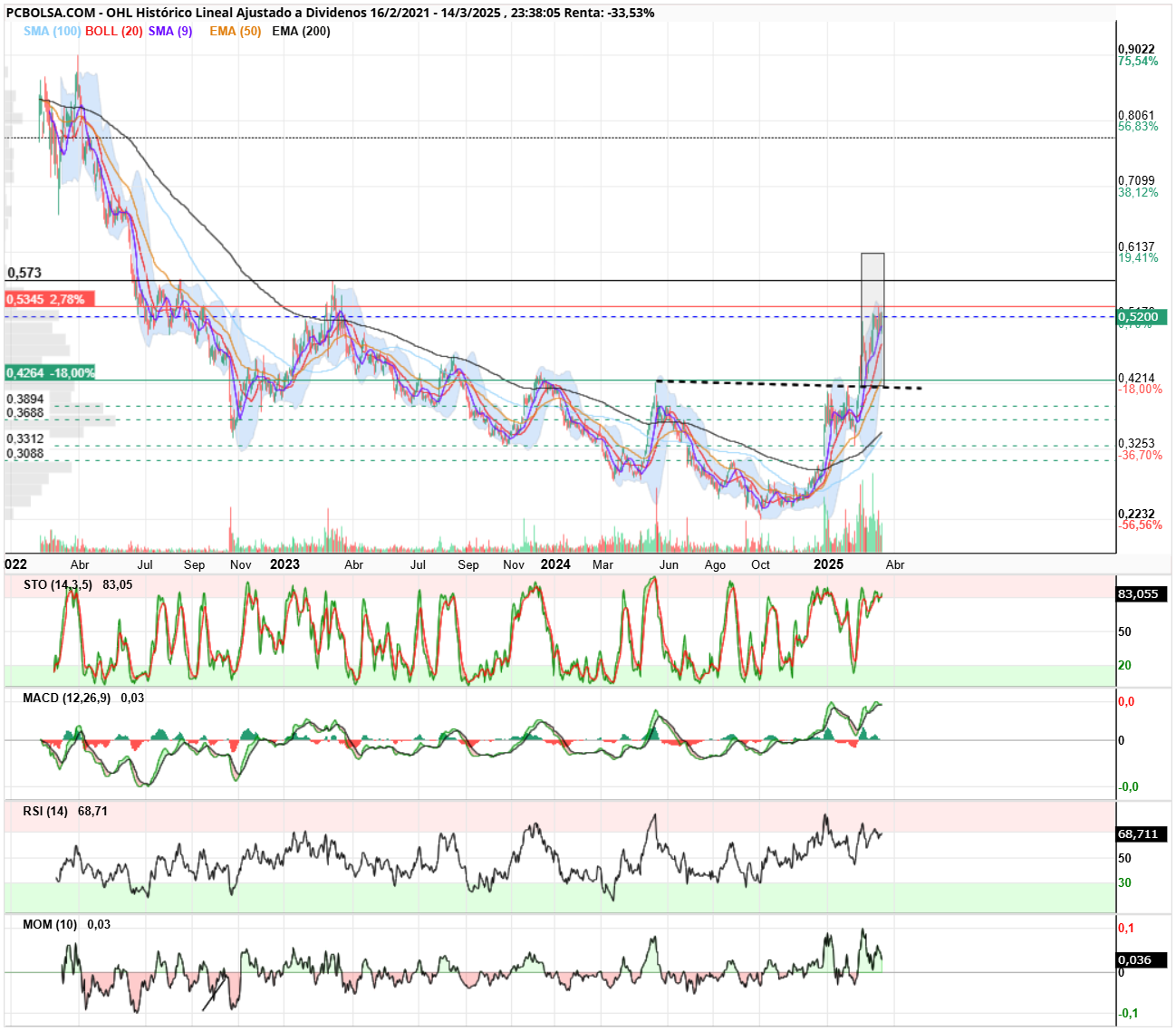The image size is (1176, 1031).
Task: Click the gray price projection rectangle
Action: 872,320
